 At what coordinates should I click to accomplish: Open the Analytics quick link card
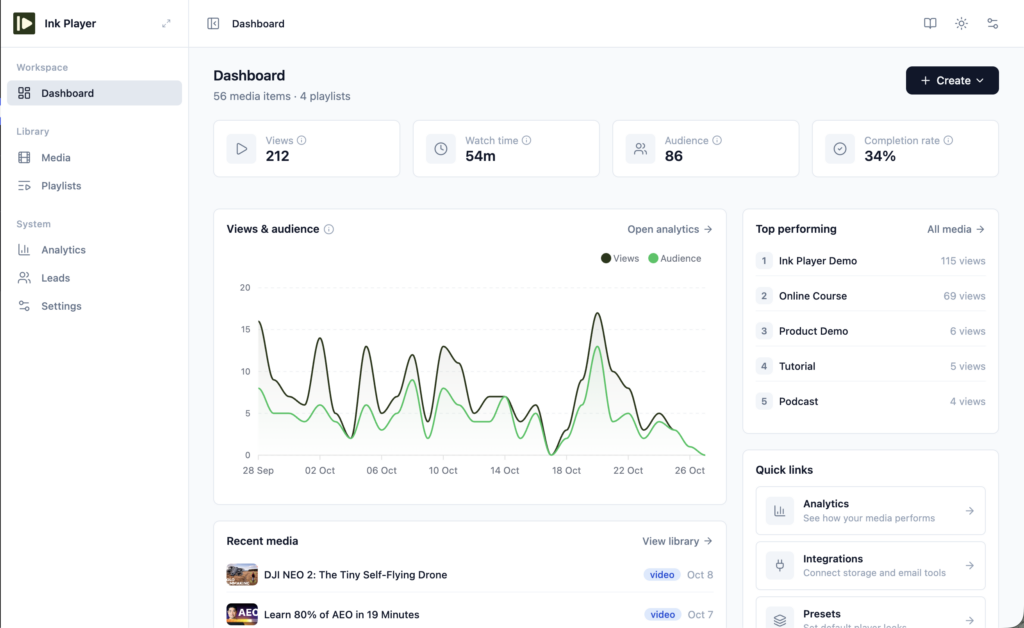(x=871, y=511)
